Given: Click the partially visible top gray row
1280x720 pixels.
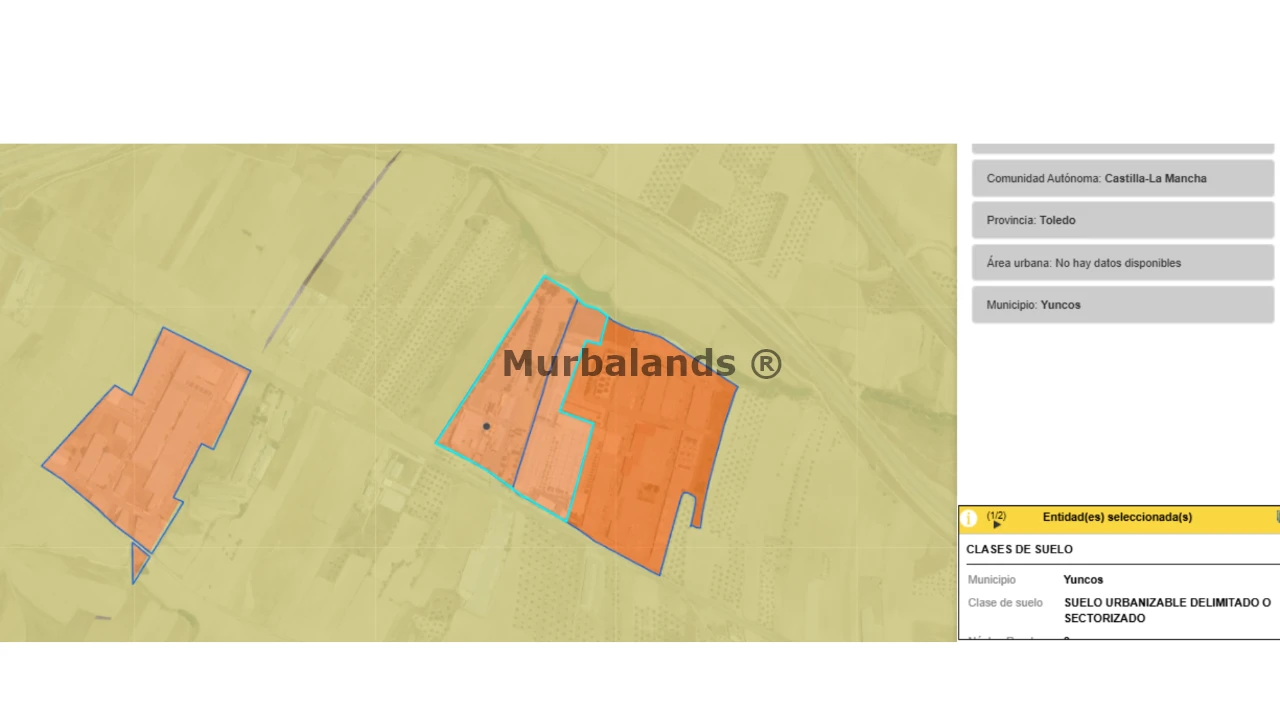Looking at the screenshot, I should (x=1122, y=149).
